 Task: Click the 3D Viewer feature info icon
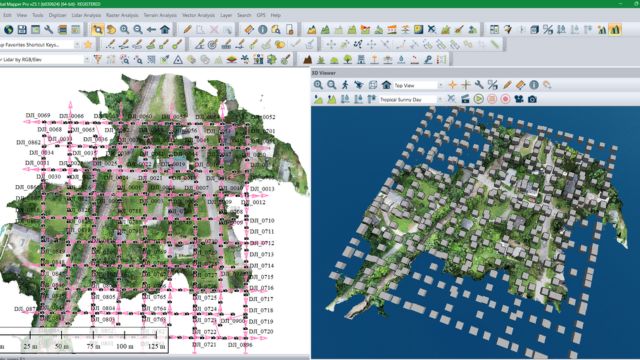point(534,85)
